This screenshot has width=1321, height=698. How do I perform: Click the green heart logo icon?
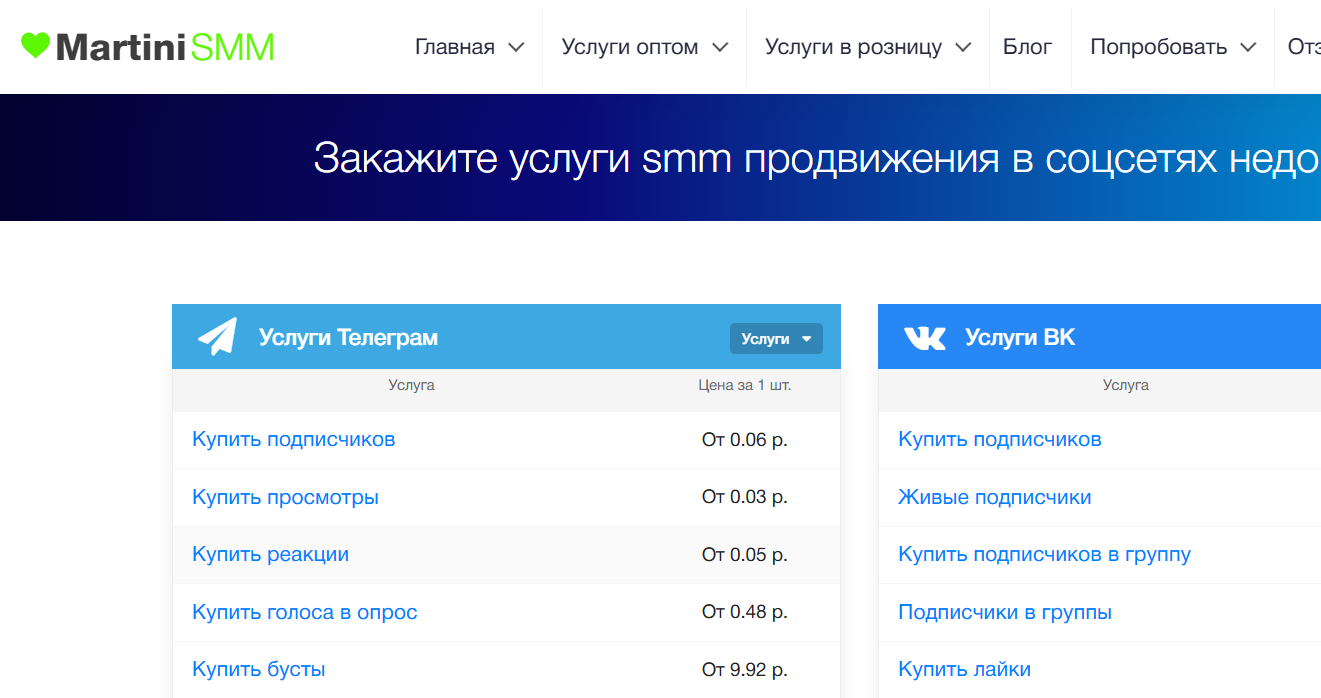pos(35,45)
